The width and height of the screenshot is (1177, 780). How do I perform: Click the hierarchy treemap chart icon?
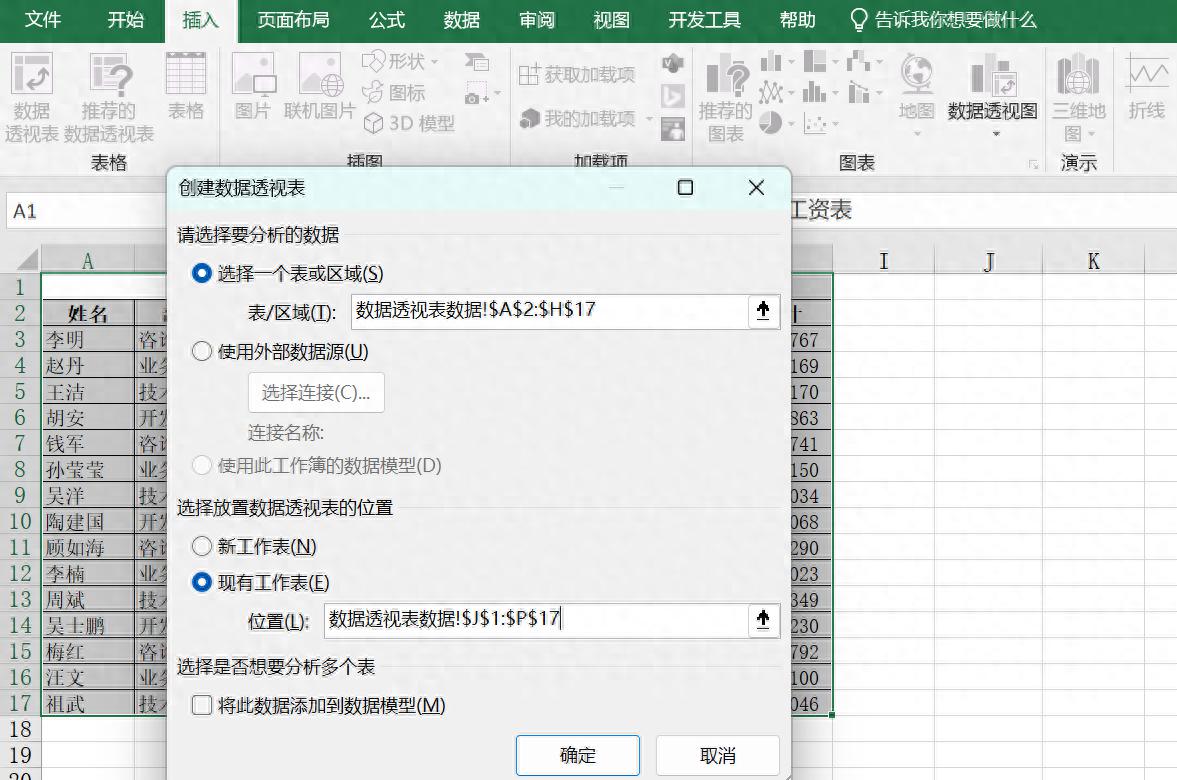pyautogui.click(x=815, y=61)
